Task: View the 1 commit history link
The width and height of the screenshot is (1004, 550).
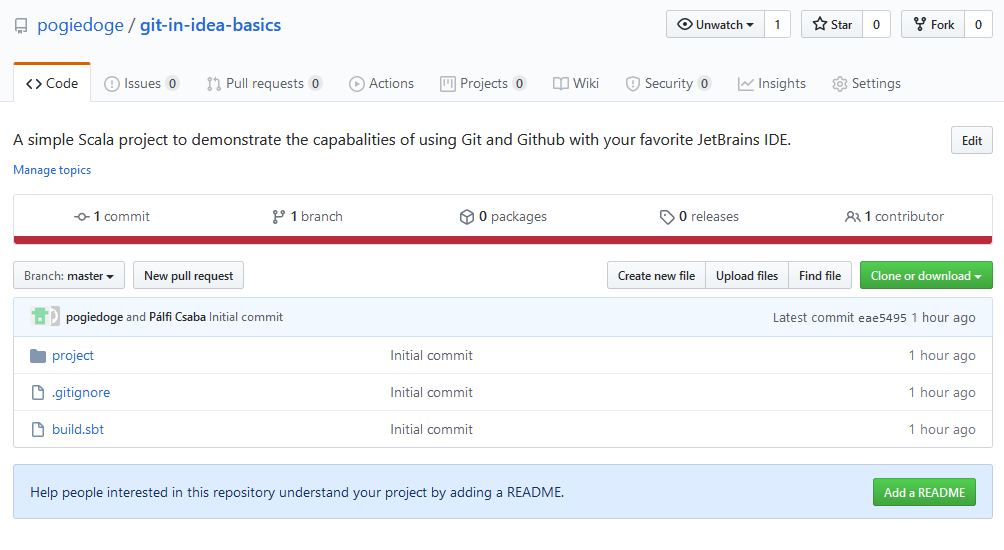Action: (112, 216)
